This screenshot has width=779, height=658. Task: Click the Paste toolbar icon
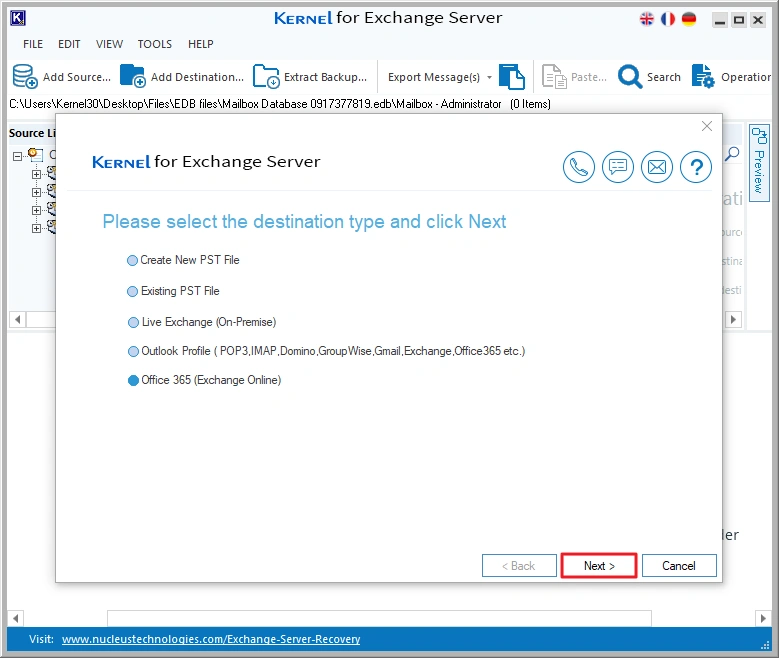553,77
